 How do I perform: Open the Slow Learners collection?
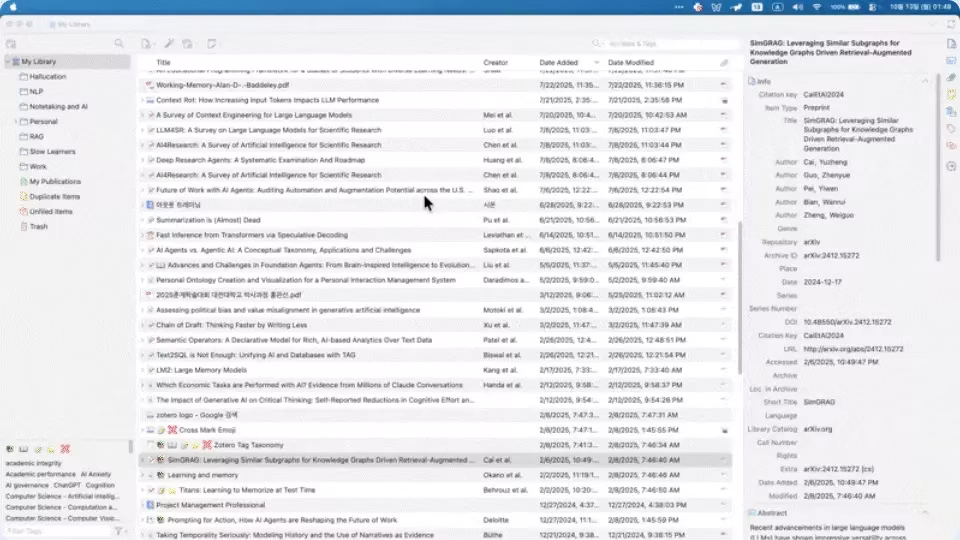[x=69, y=152]
